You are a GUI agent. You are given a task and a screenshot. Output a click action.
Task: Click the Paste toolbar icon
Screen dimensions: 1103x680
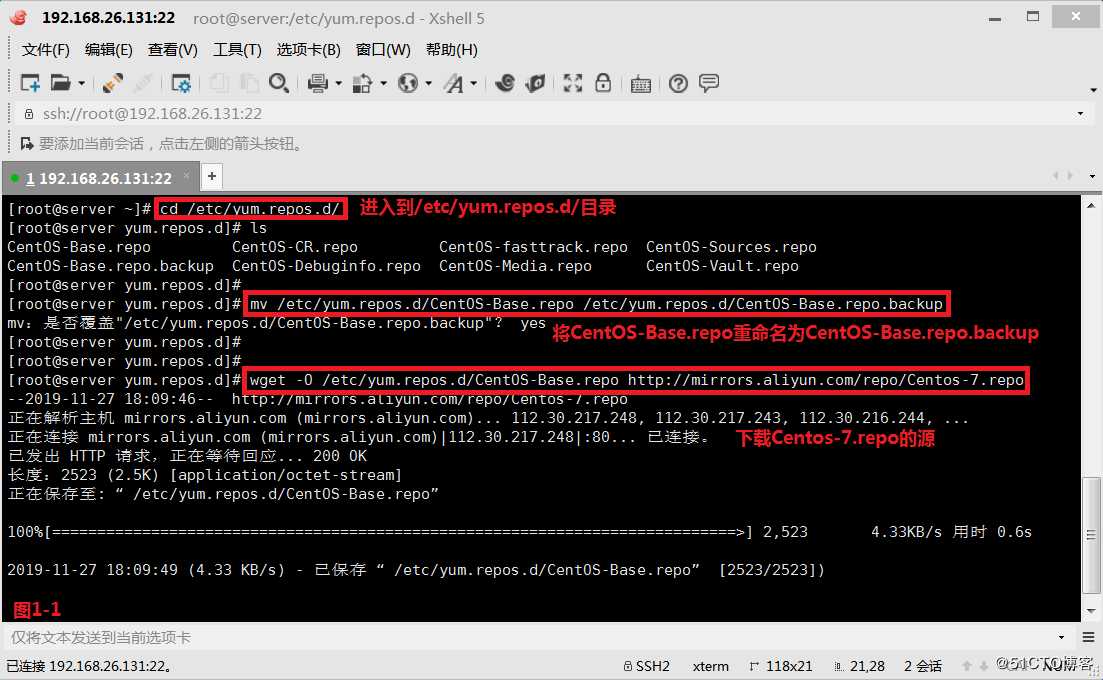click(249, 83)
